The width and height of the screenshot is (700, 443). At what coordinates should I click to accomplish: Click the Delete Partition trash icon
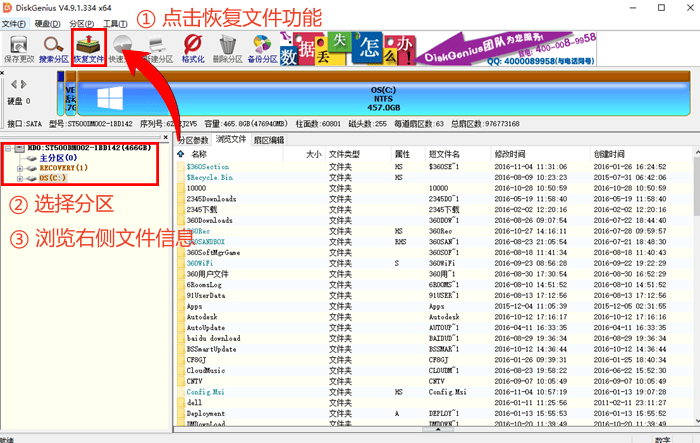[x=228, y=49]
